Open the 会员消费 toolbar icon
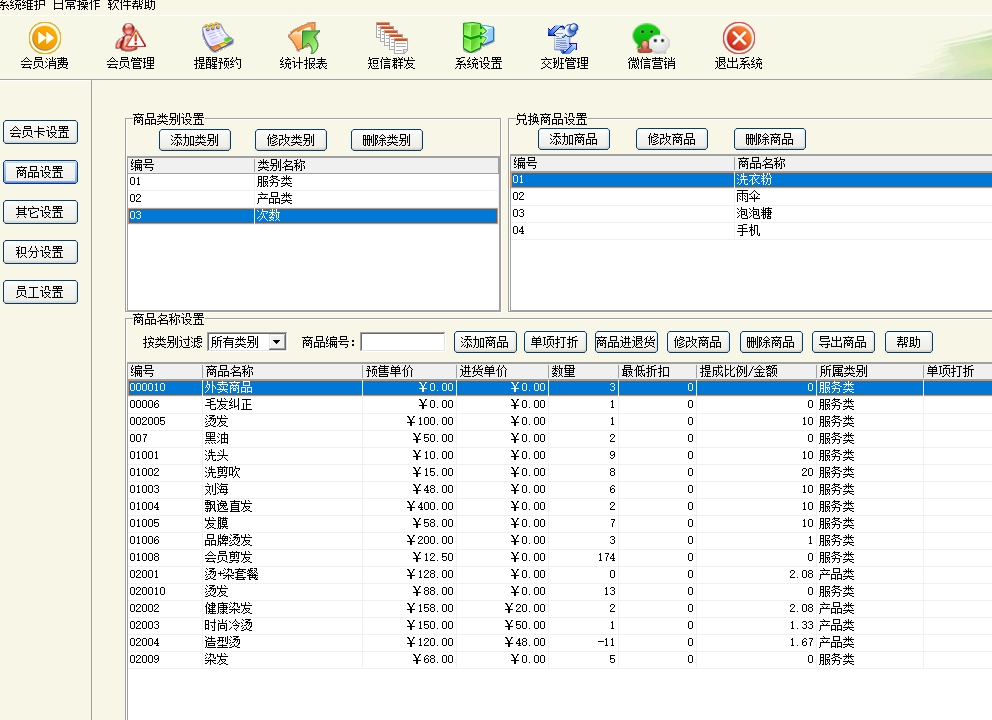 point(45,40)
